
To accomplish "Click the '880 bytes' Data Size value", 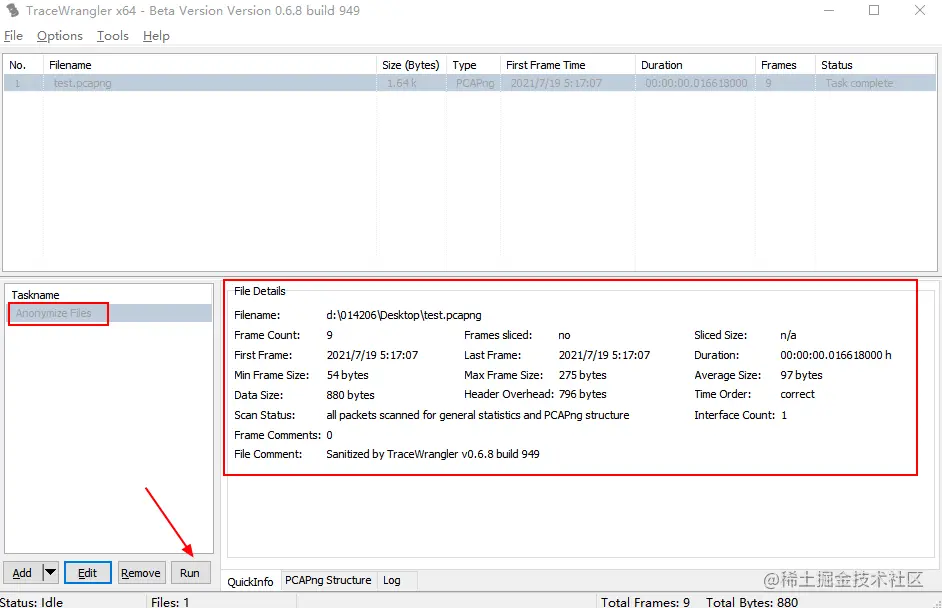I will (350, 395).
